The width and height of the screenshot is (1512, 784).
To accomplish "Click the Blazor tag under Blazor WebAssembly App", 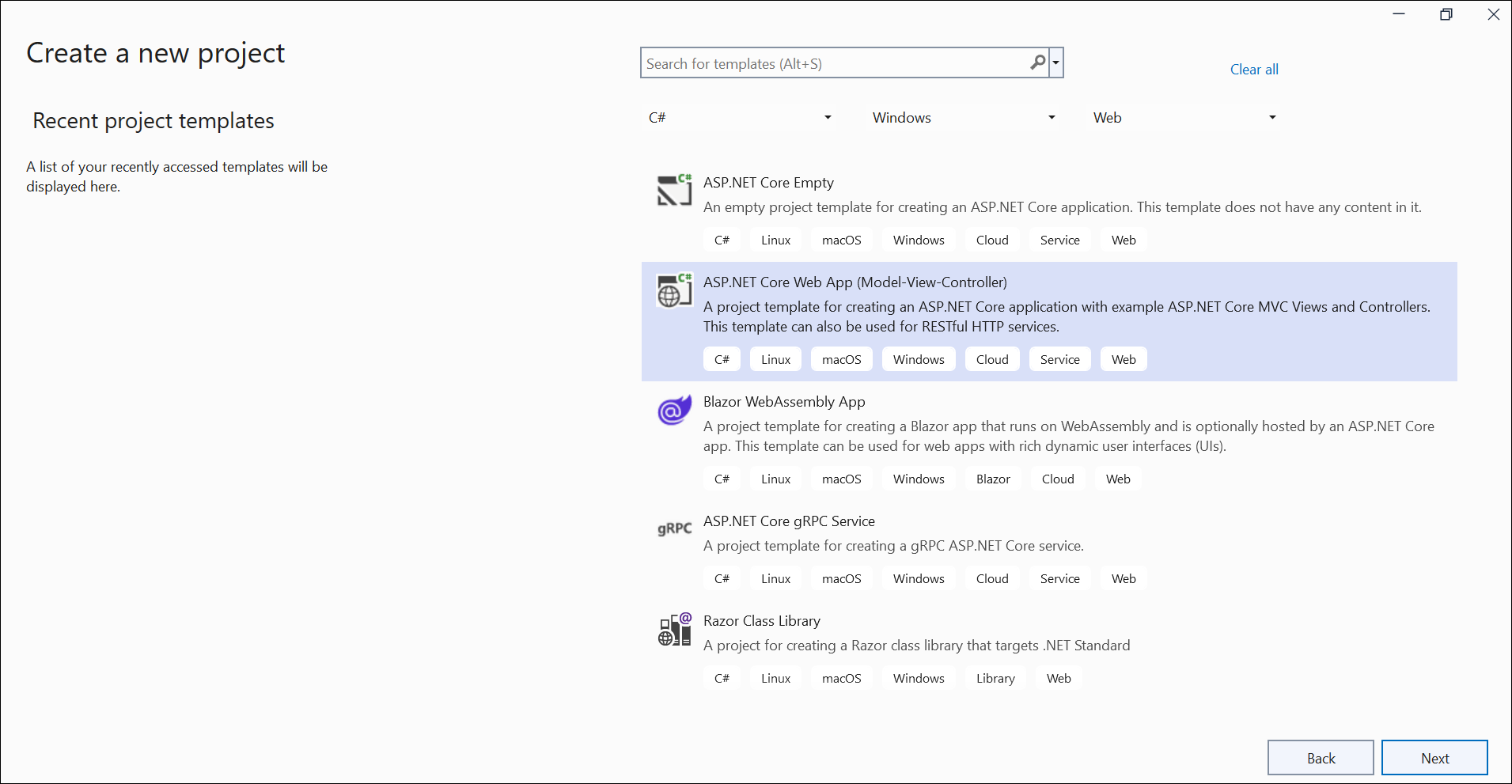I will click(x=993, y=479).
